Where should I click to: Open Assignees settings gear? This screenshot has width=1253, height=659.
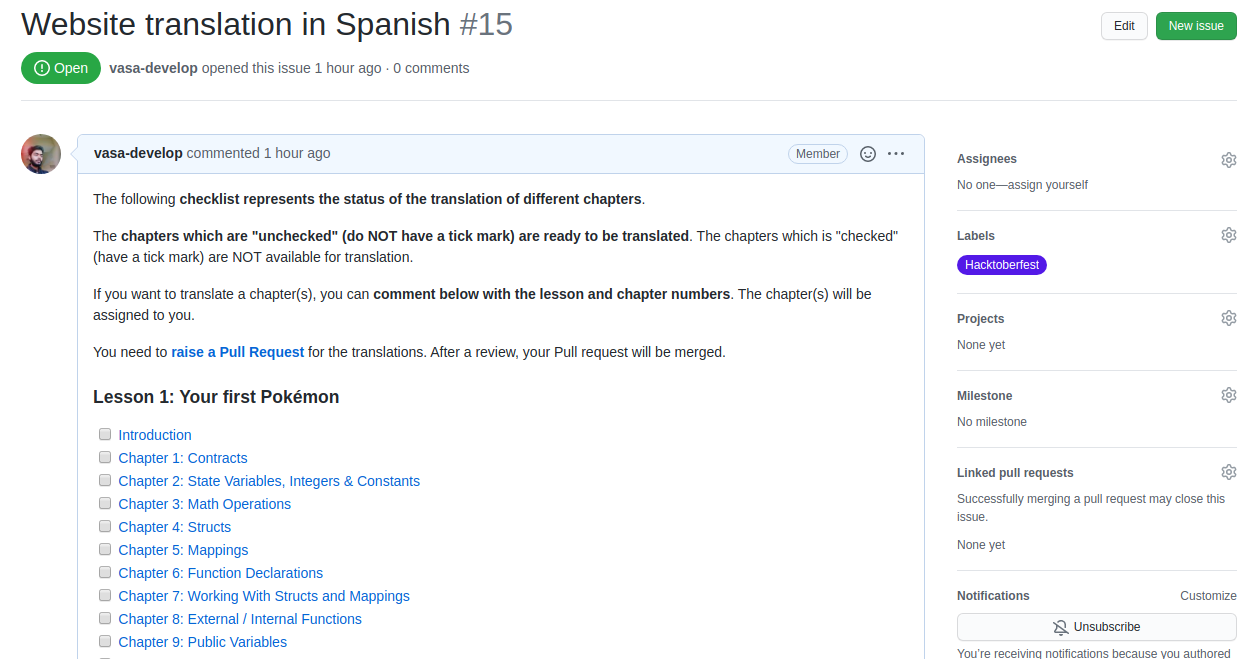click(x=1228, y=159)
